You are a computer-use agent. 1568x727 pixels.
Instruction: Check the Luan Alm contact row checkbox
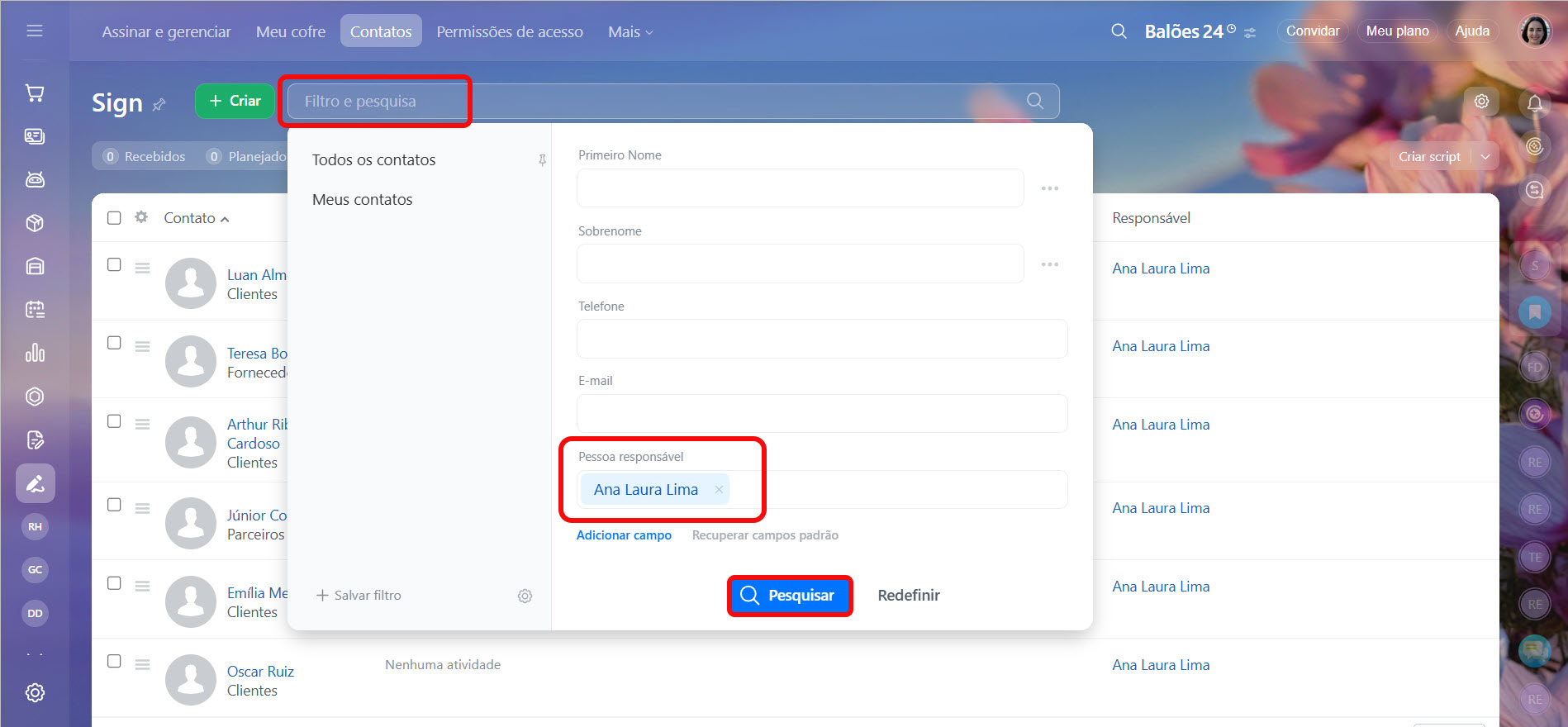point(114,264)
